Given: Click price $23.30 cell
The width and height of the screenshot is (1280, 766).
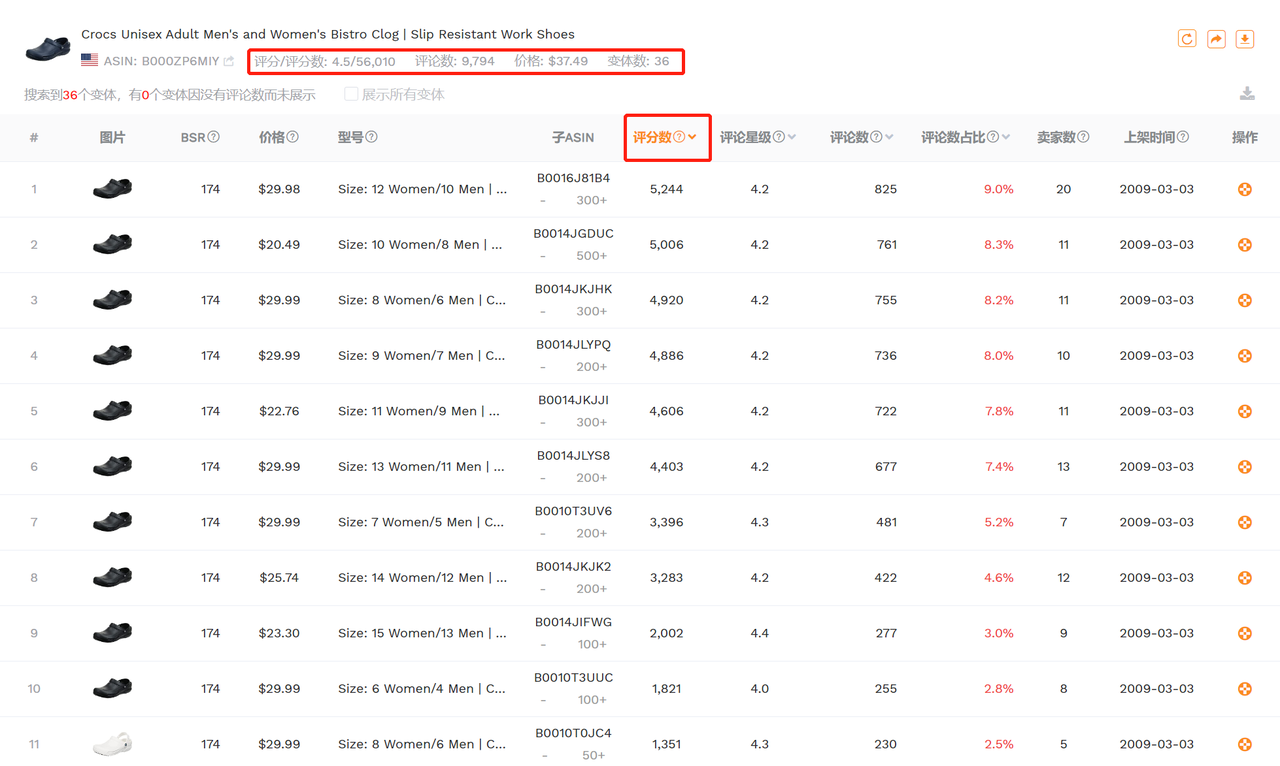Looking at the screenshot, I should (x=279, y=633).
